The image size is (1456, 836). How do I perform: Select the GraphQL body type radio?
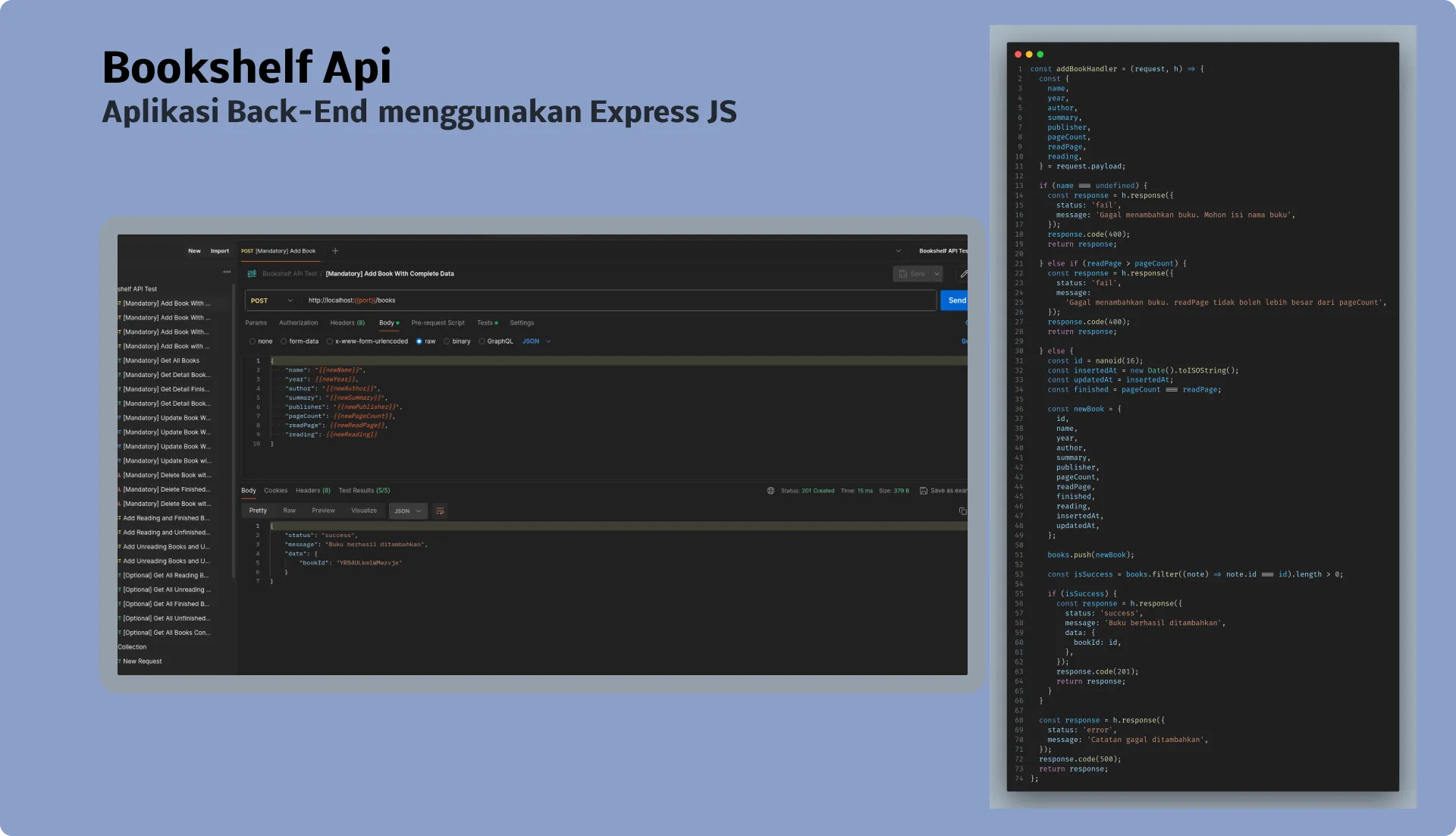point(482,341)
